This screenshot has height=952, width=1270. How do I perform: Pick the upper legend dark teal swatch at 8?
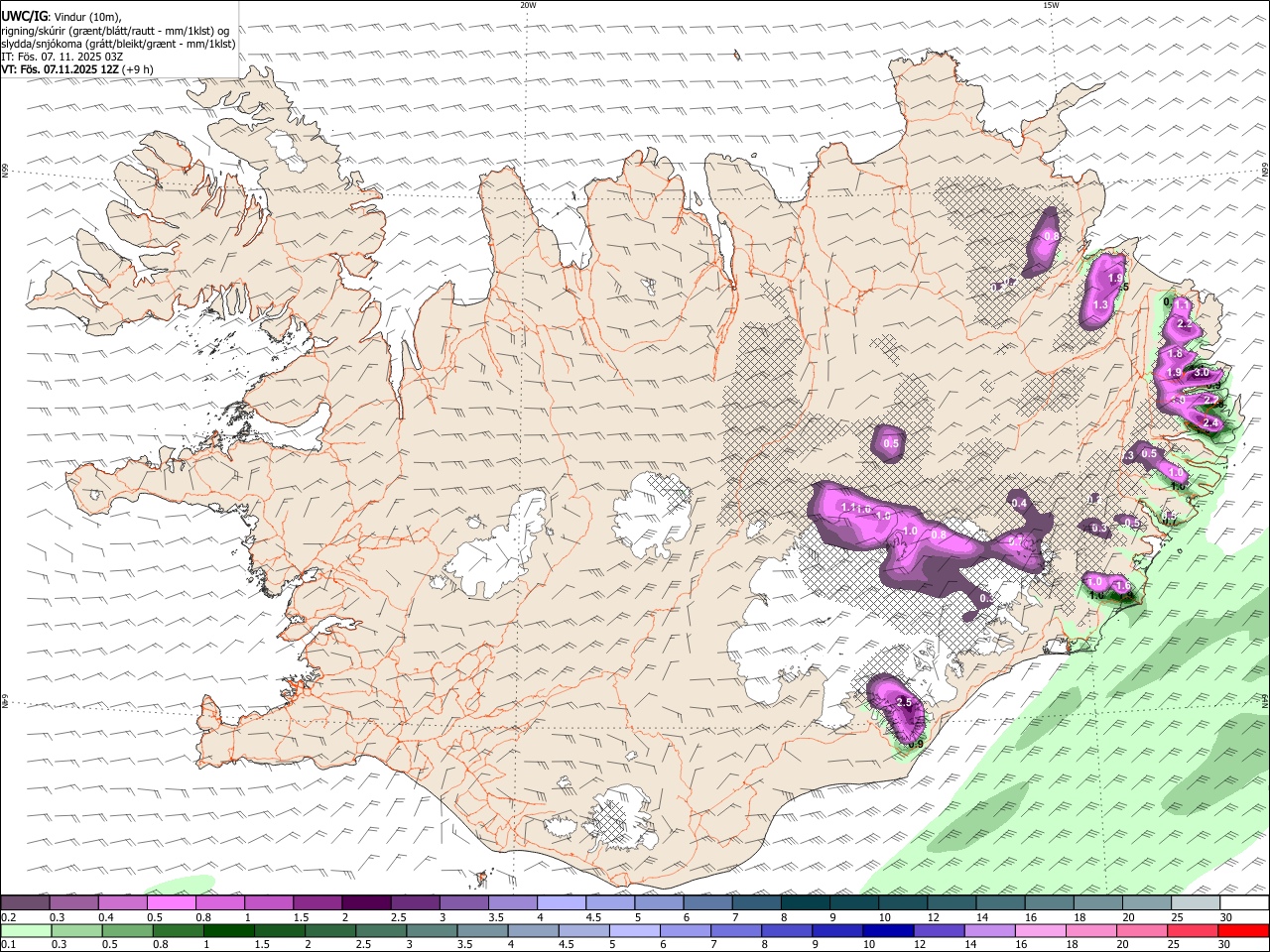[806, 902]
